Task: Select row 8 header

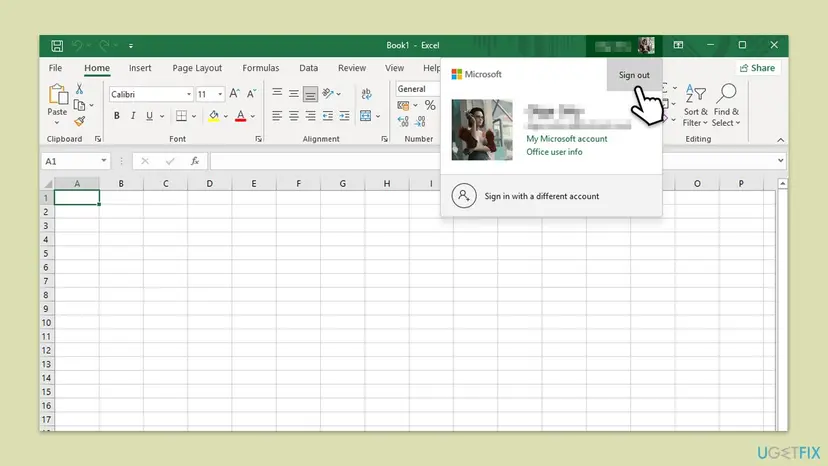Action: [x=46, y=295]
